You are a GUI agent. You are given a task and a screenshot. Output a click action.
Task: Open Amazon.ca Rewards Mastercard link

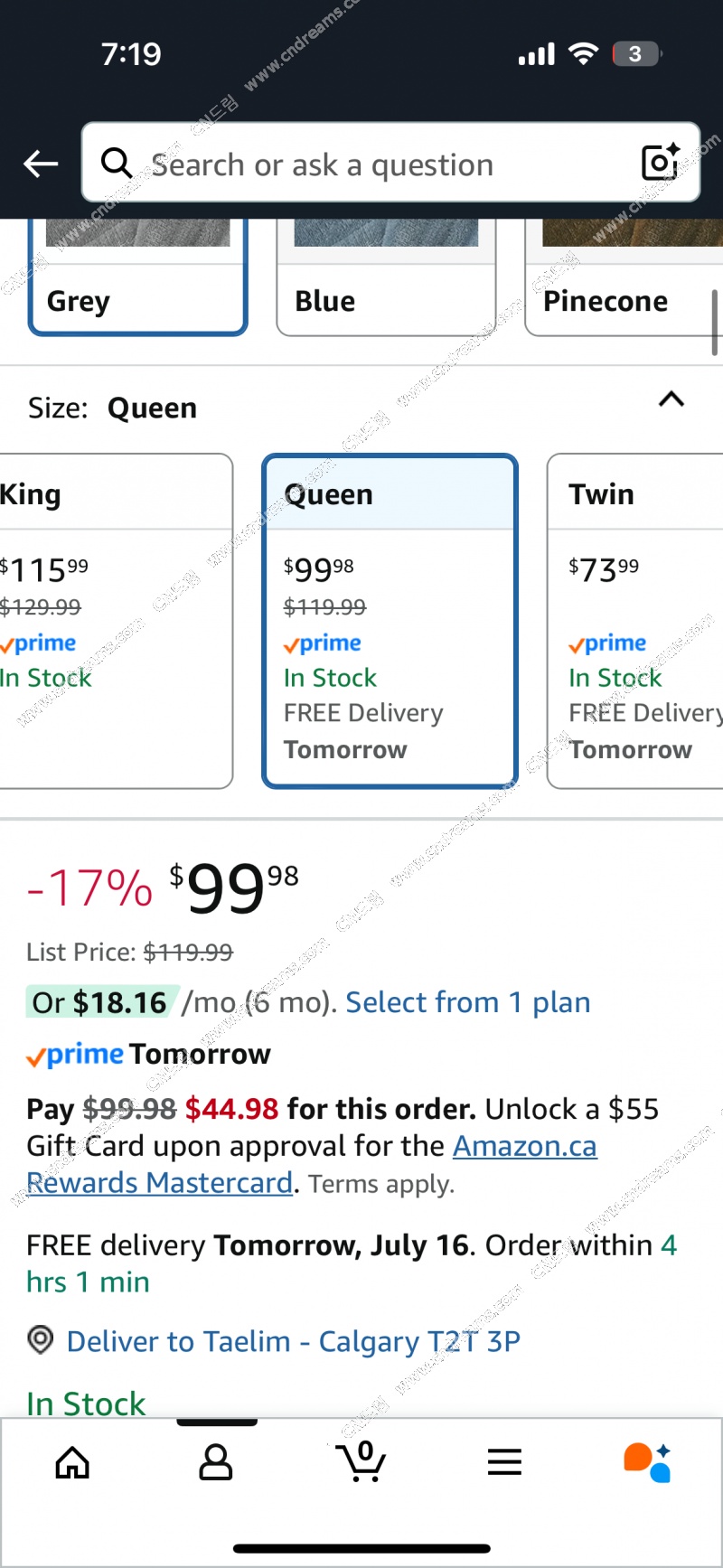[x=312, y=1164]
